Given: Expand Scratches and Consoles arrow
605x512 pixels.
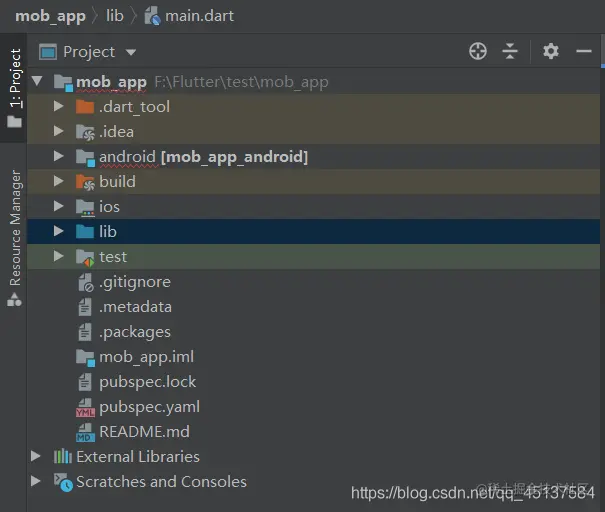Looking at the screenshot, I should pos(35,481).
